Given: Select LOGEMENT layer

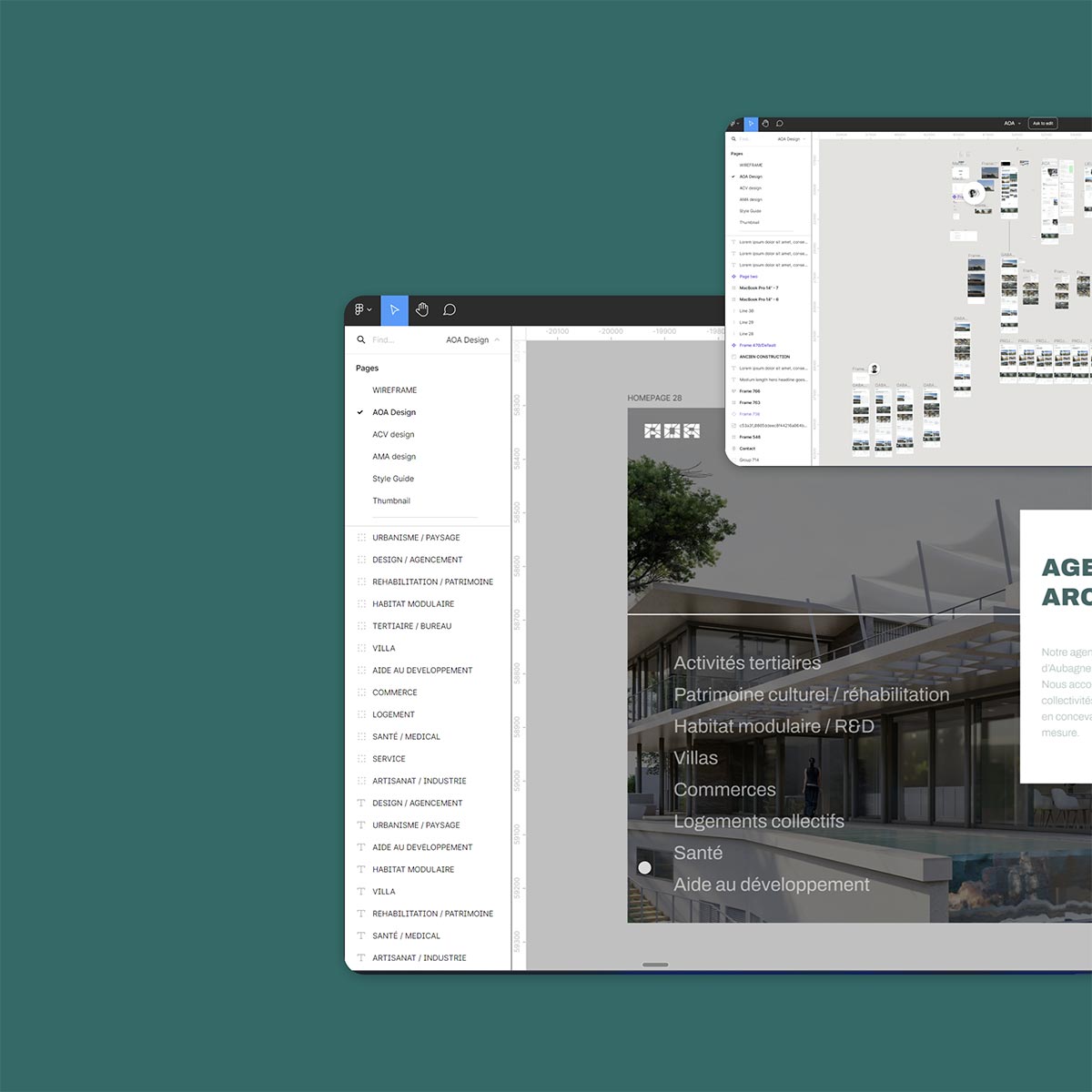Looking at the screenshot, I should tap(393, 714).
